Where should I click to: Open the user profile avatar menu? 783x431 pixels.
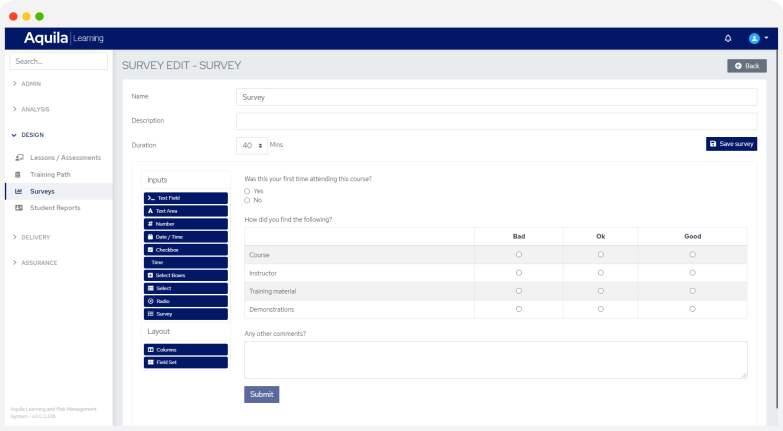[x=757, y=38]
